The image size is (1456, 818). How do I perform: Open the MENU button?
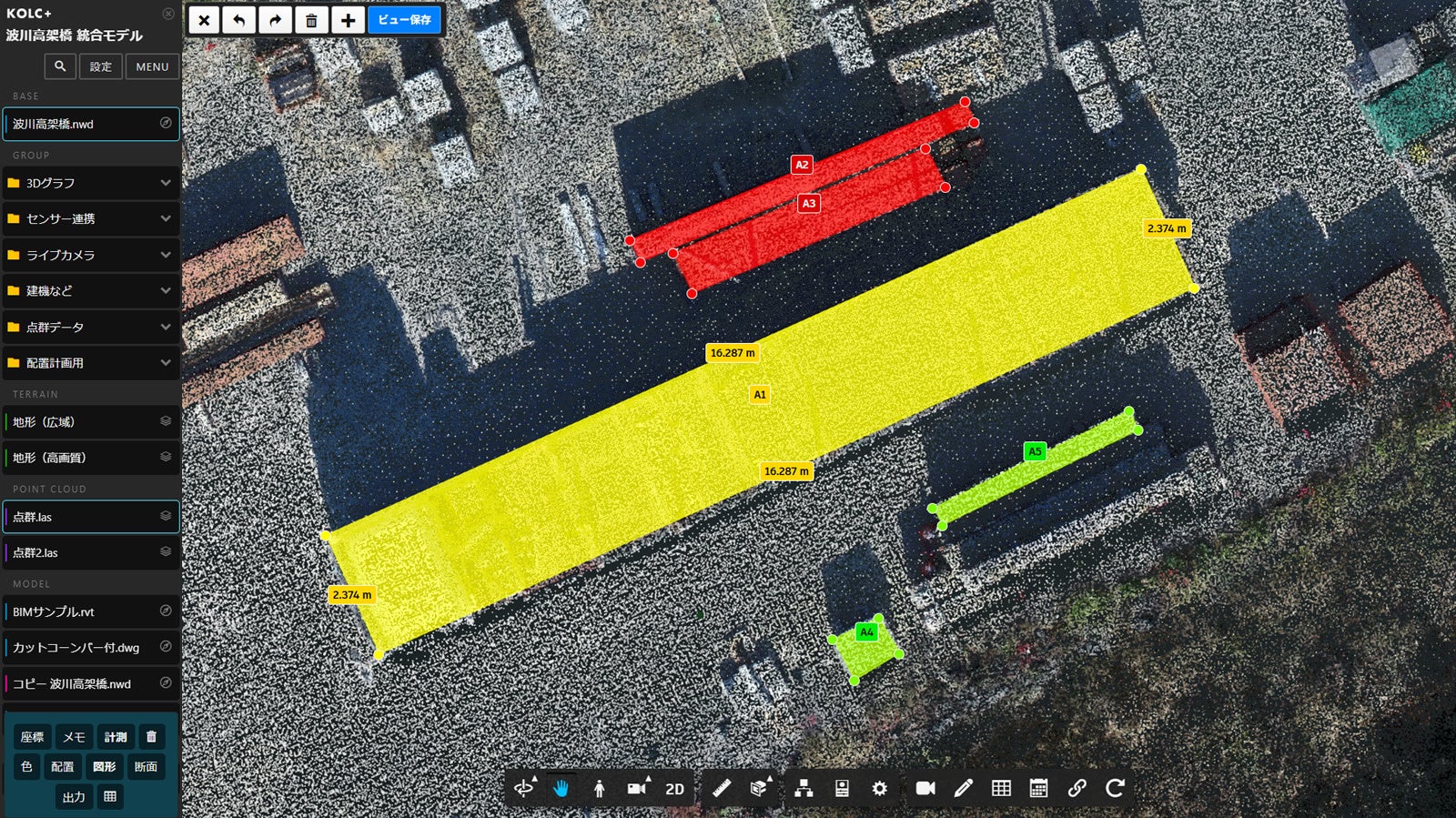152,66
